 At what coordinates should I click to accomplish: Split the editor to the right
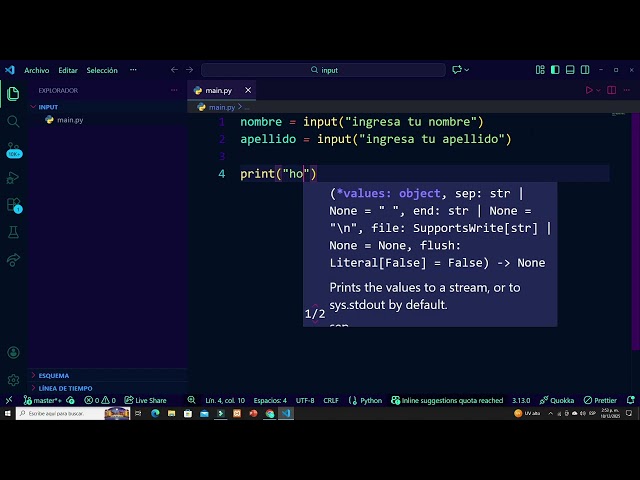(x=611, y=90)
